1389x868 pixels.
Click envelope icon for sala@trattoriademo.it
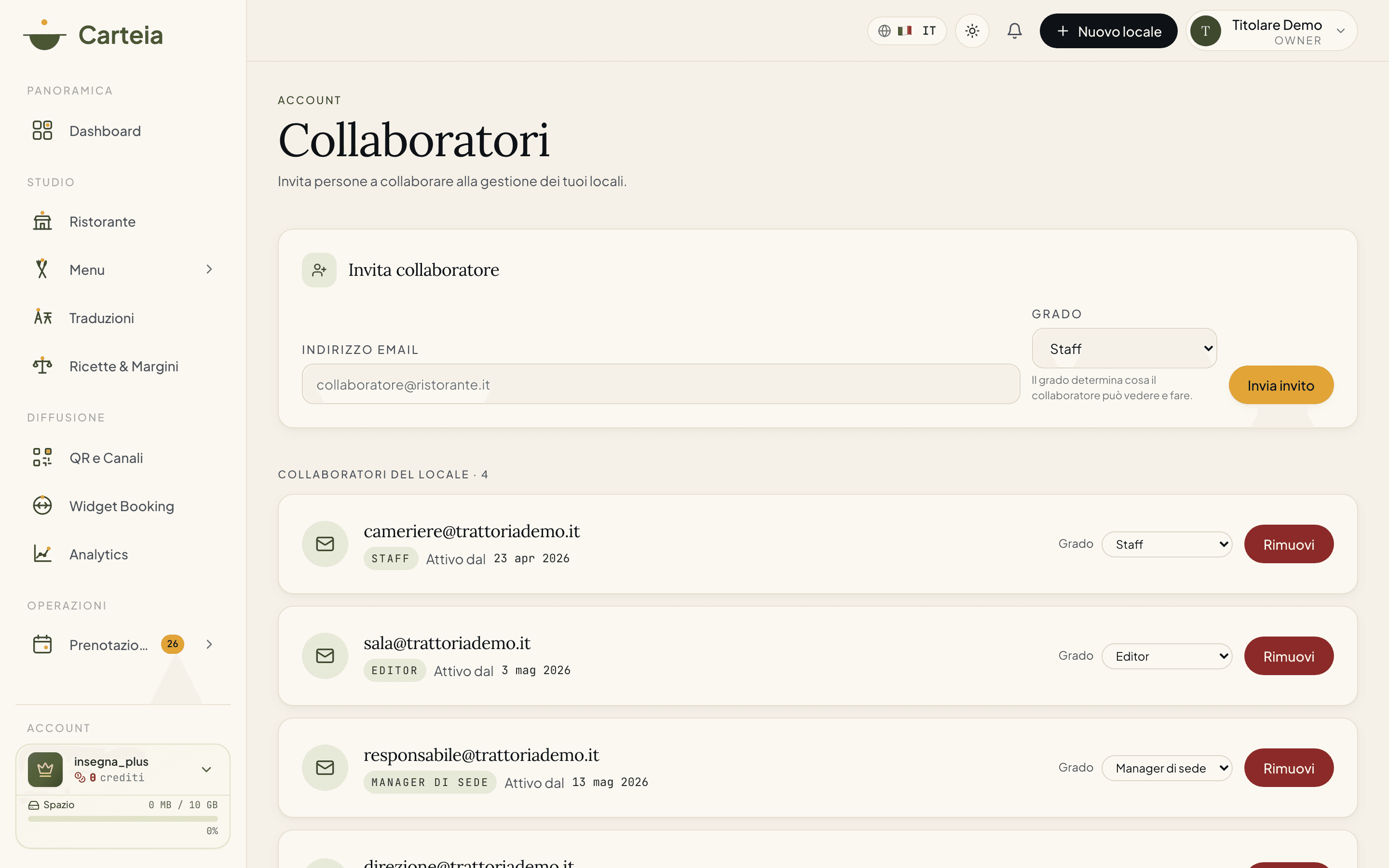(325, 656)
